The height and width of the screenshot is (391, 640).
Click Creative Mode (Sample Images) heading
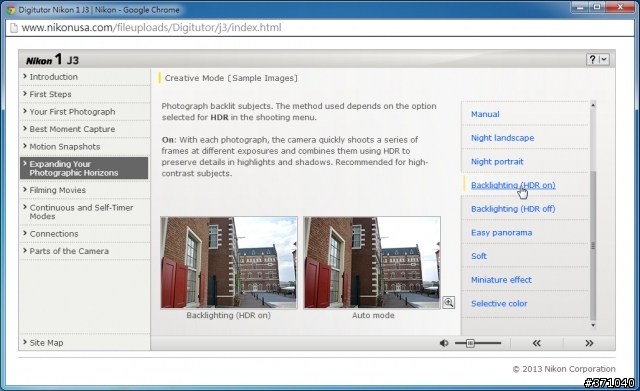231,78
